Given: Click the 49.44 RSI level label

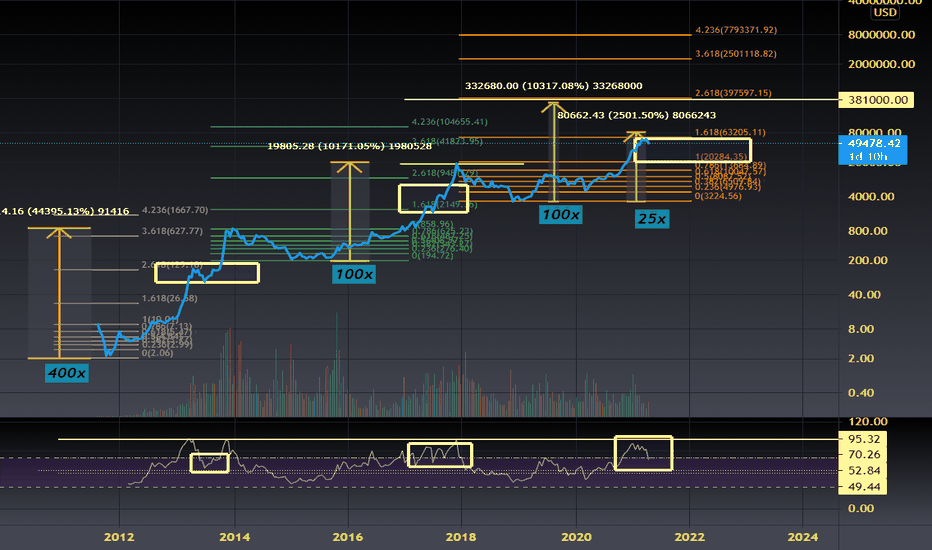Looking at the screenshot, I should 863,487.
